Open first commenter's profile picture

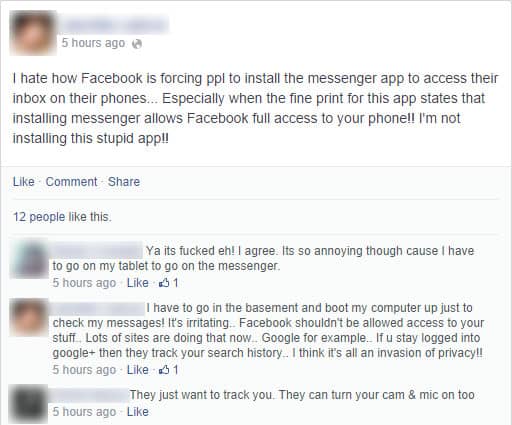[x=29, y=259]
